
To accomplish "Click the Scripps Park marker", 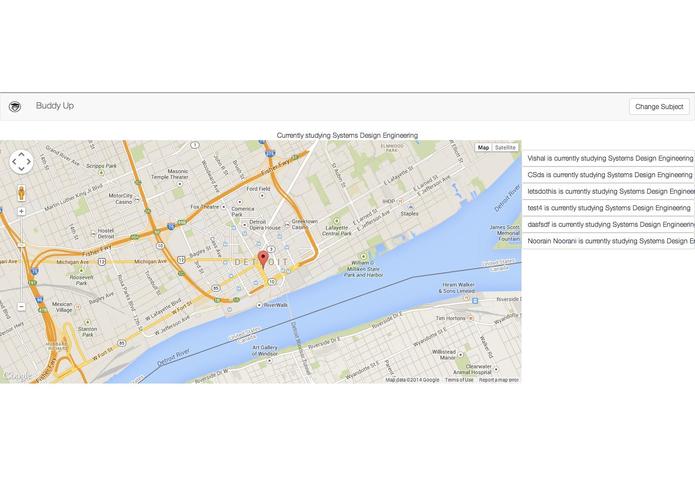I will 101,172.
